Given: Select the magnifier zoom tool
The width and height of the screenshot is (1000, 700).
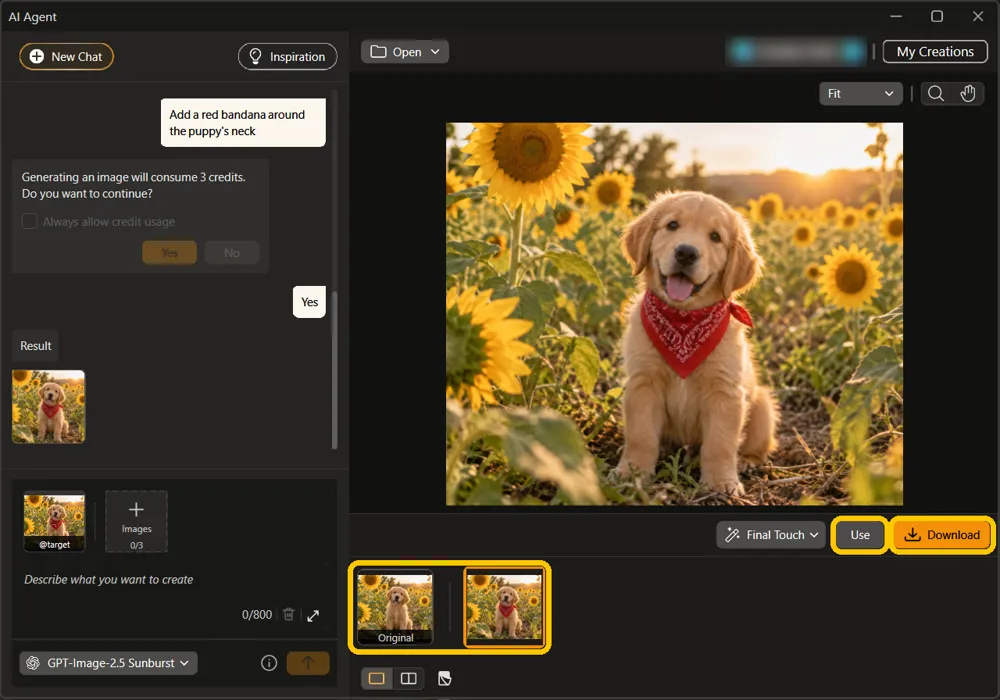Looking at the screenshot, I should [936, 94].
